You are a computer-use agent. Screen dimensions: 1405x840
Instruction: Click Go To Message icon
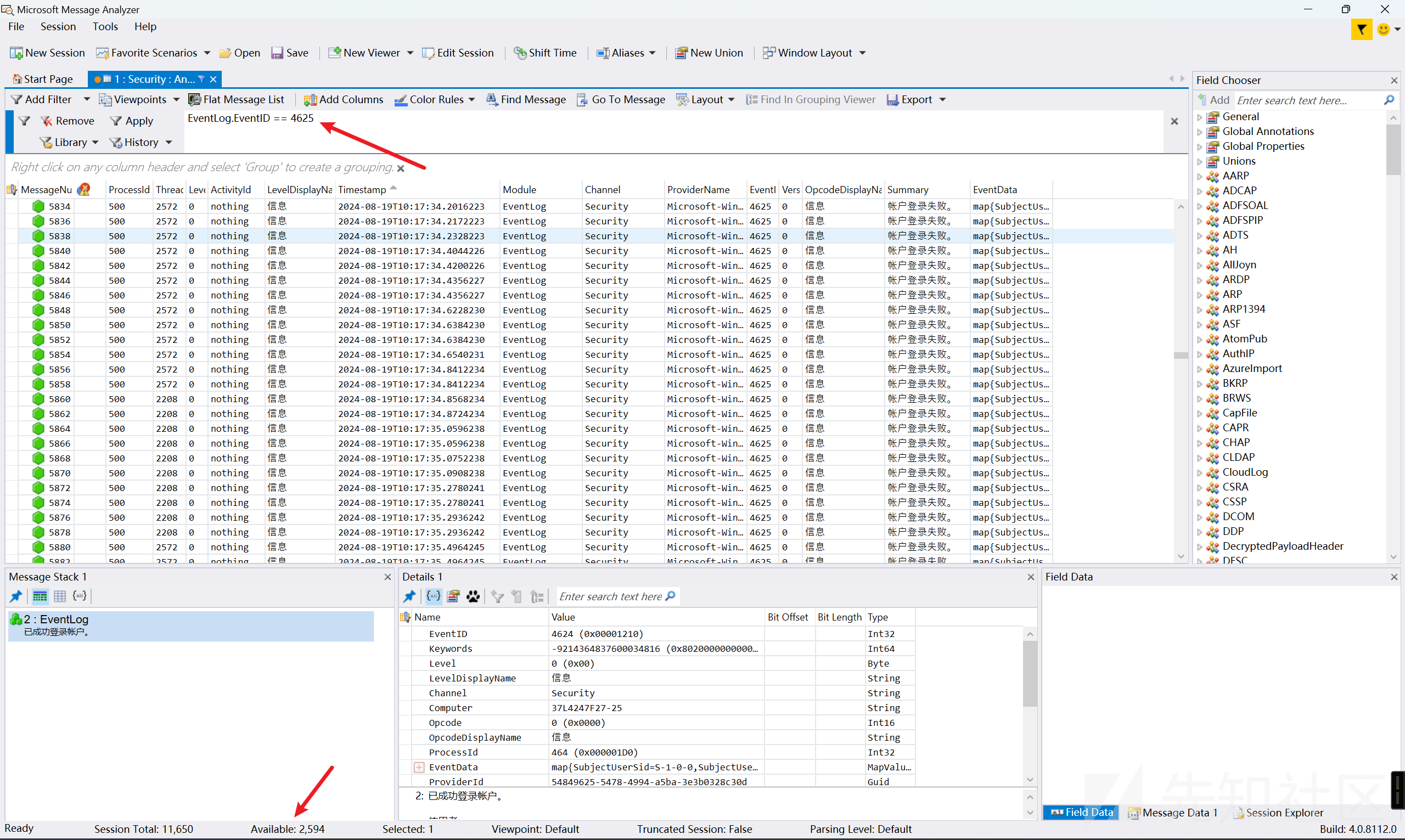tap(582, 100)
